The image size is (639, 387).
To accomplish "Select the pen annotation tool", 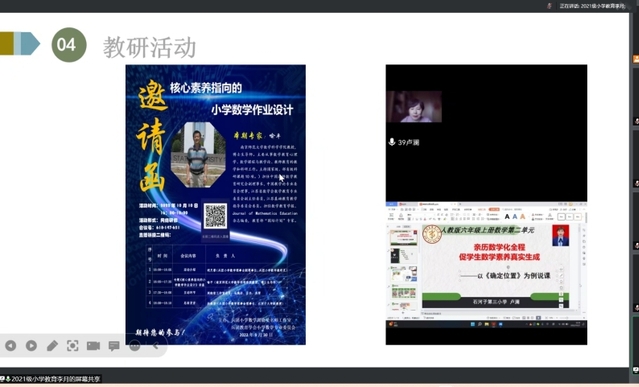I will (52, 346).
